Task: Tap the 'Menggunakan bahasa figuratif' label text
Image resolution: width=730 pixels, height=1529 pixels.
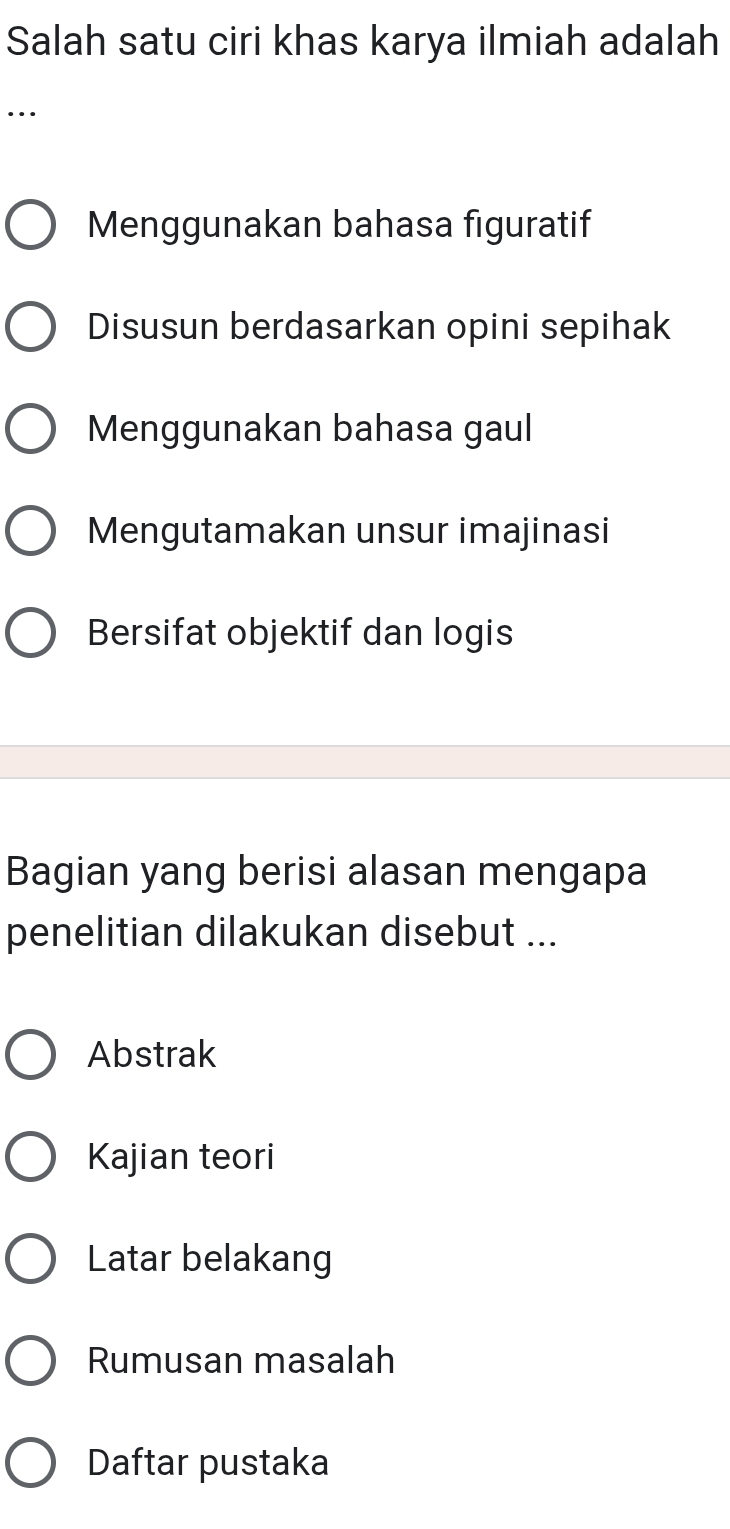Action: click(x=339, y=224)
